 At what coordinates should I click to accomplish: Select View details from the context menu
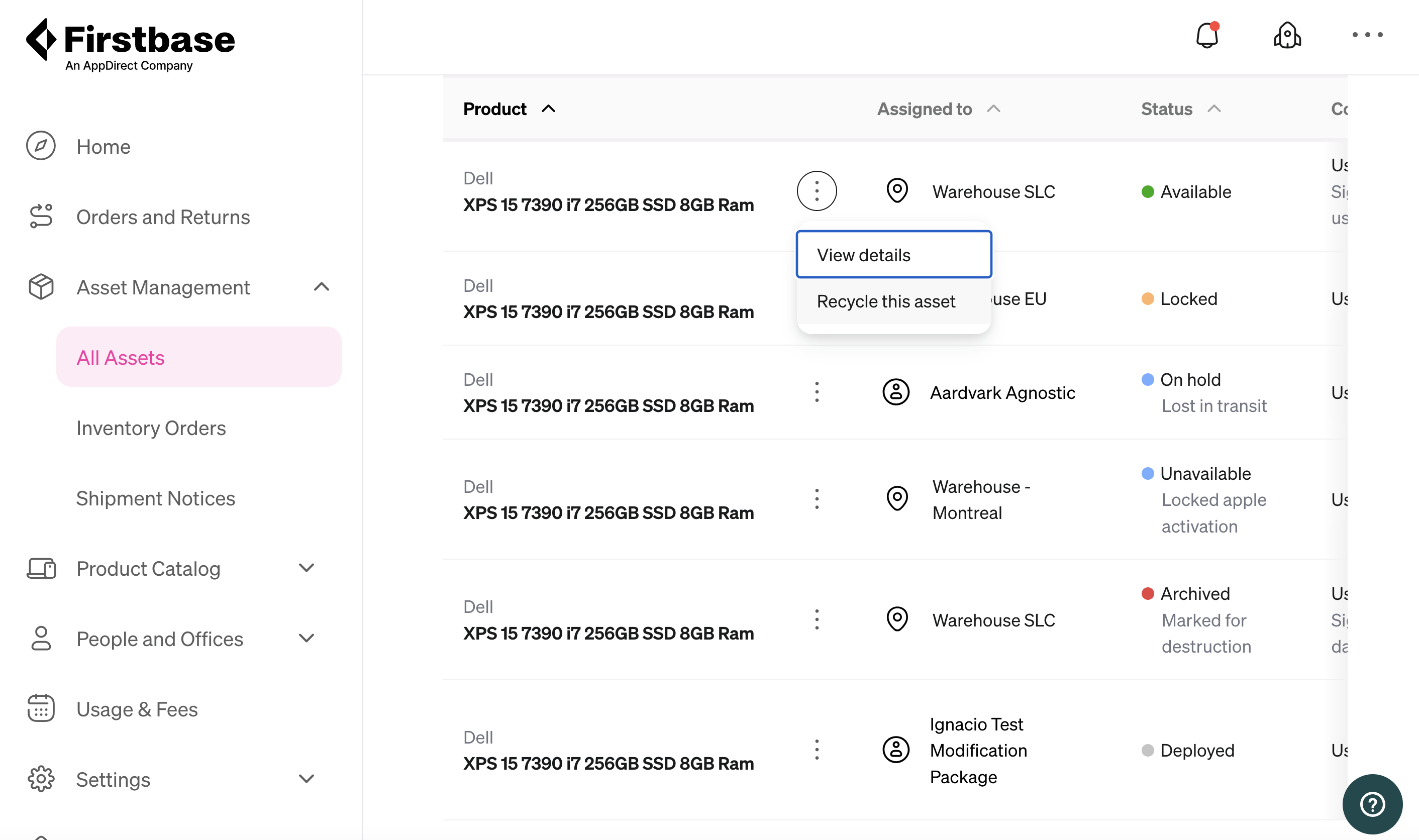coord(893,255)
